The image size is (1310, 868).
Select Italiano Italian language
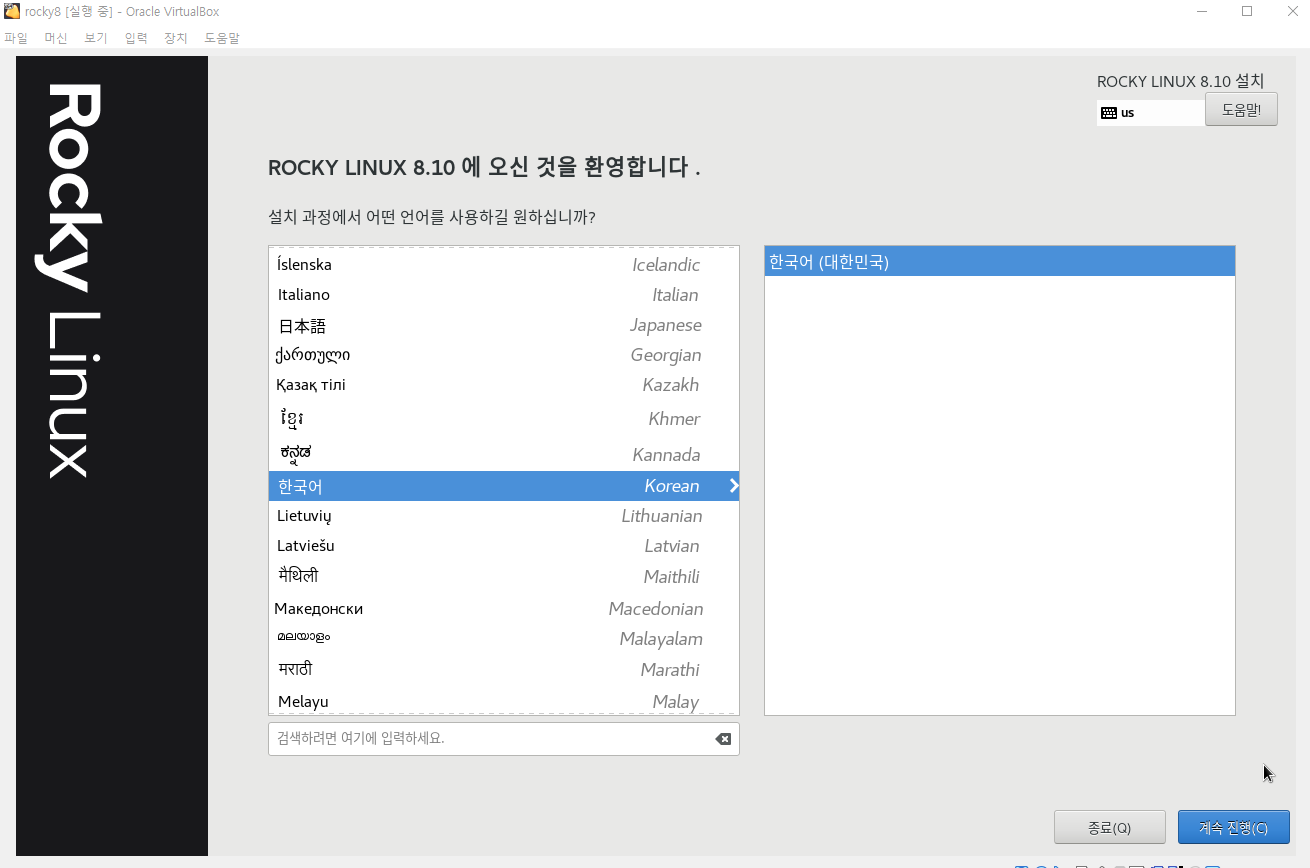(x=504, y=295)
